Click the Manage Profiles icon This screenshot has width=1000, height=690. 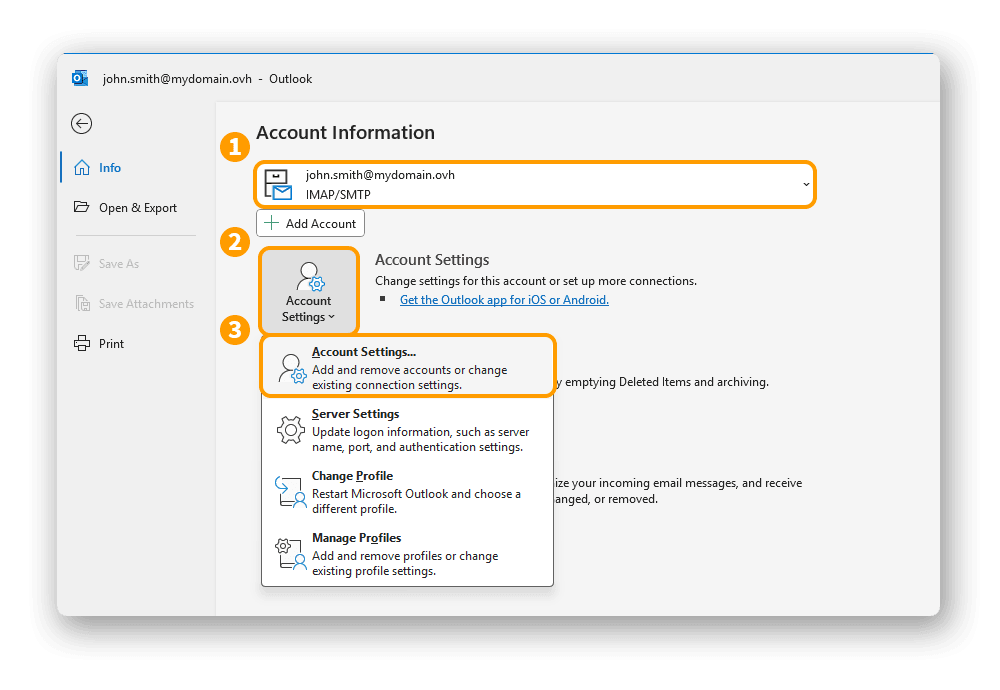(x=291, y=554)
